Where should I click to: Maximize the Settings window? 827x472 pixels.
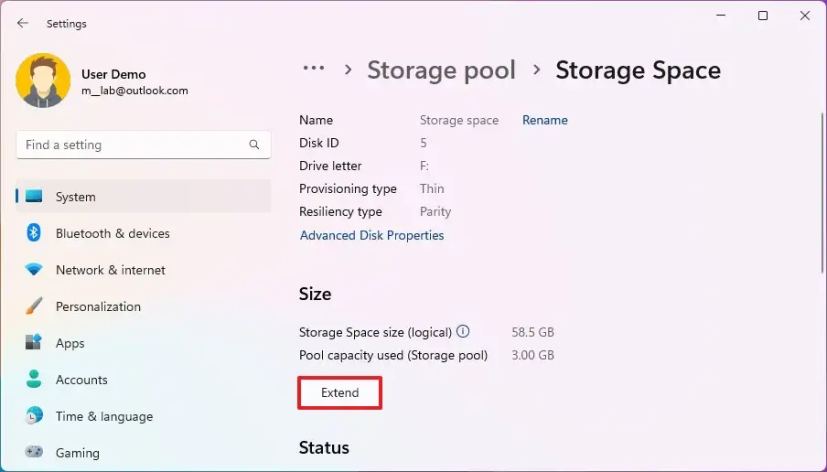[763, 16]
